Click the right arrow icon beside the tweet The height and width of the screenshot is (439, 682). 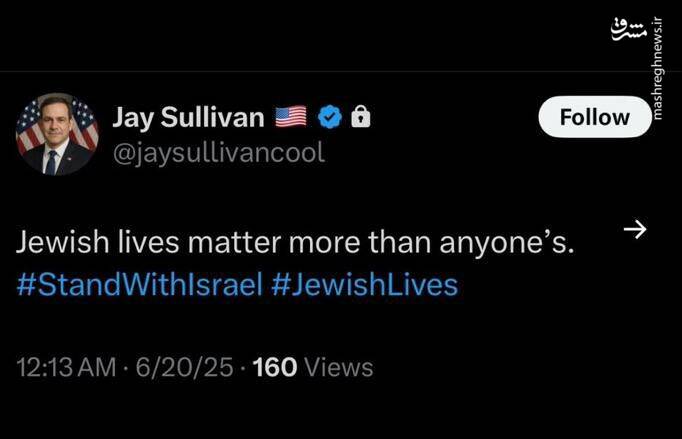[x=634, y=230]
